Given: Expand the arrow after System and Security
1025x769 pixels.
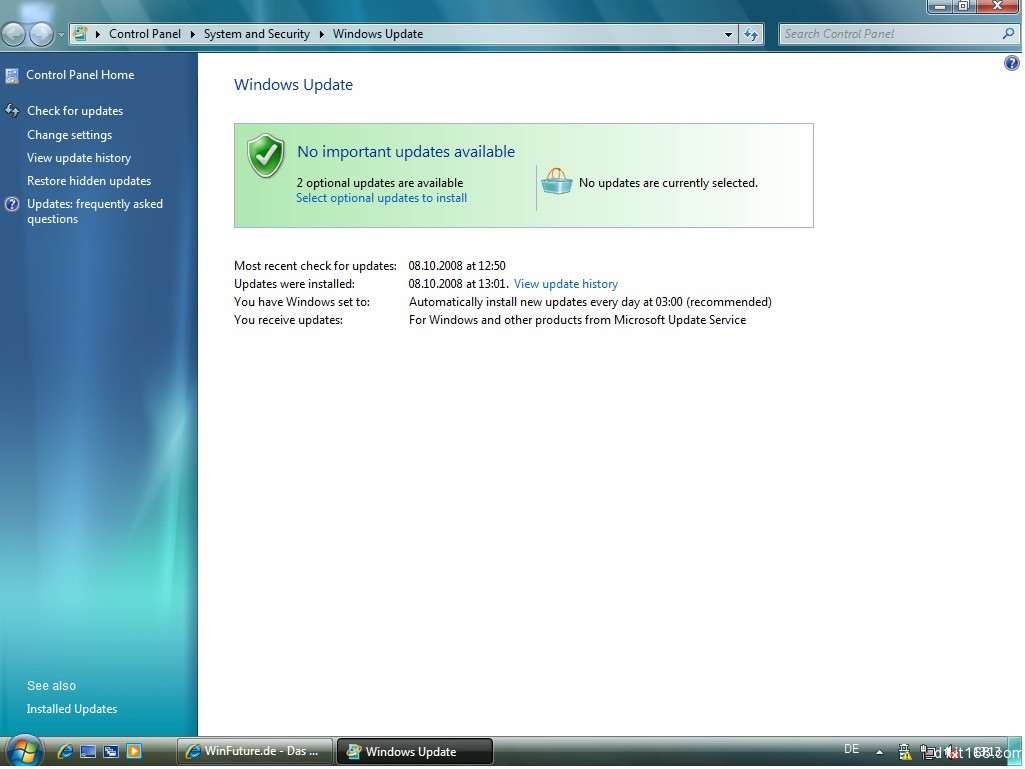Looking at the screenshot, I should coord(322,34).
